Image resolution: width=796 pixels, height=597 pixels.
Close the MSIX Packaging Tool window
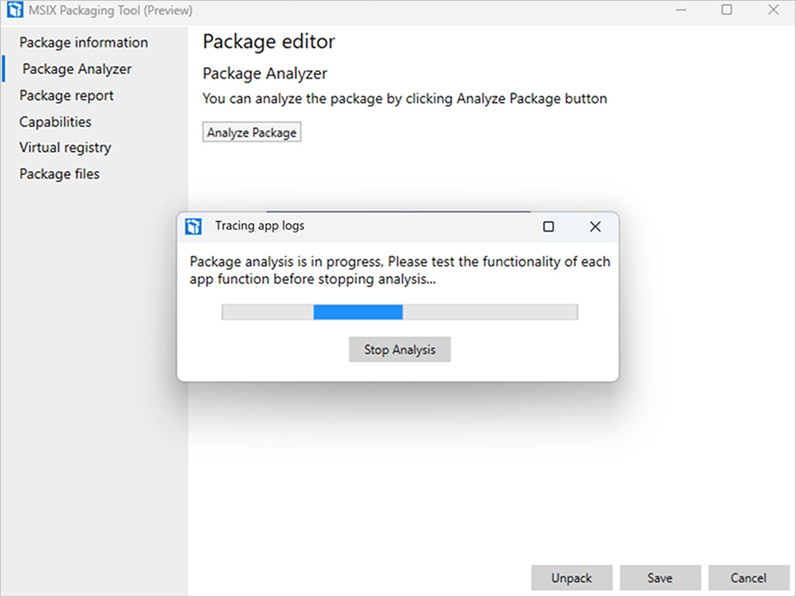pos(773,10)
